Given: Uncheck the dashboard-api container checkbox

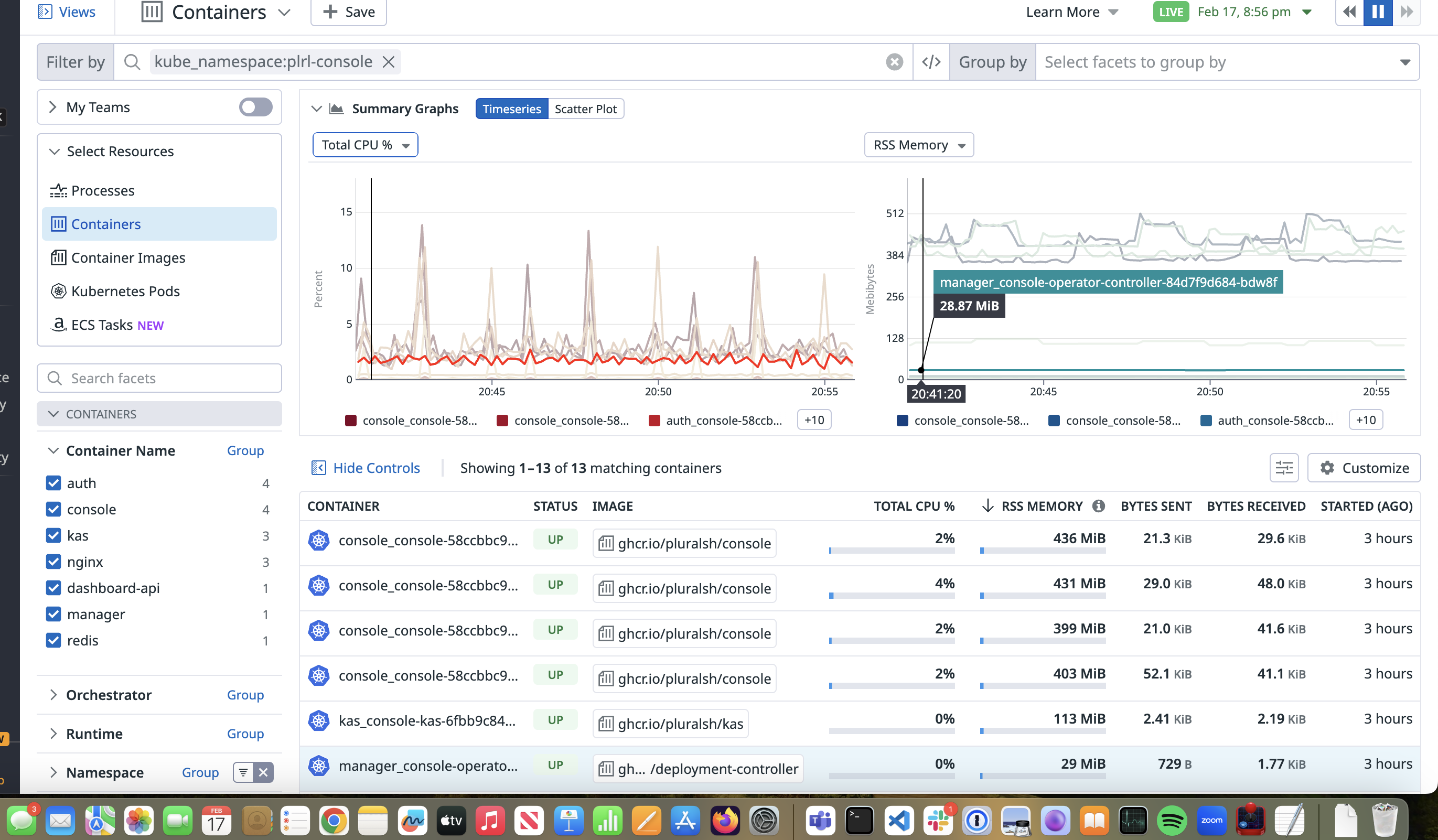Looking at the screenshot, I should 53,588.
